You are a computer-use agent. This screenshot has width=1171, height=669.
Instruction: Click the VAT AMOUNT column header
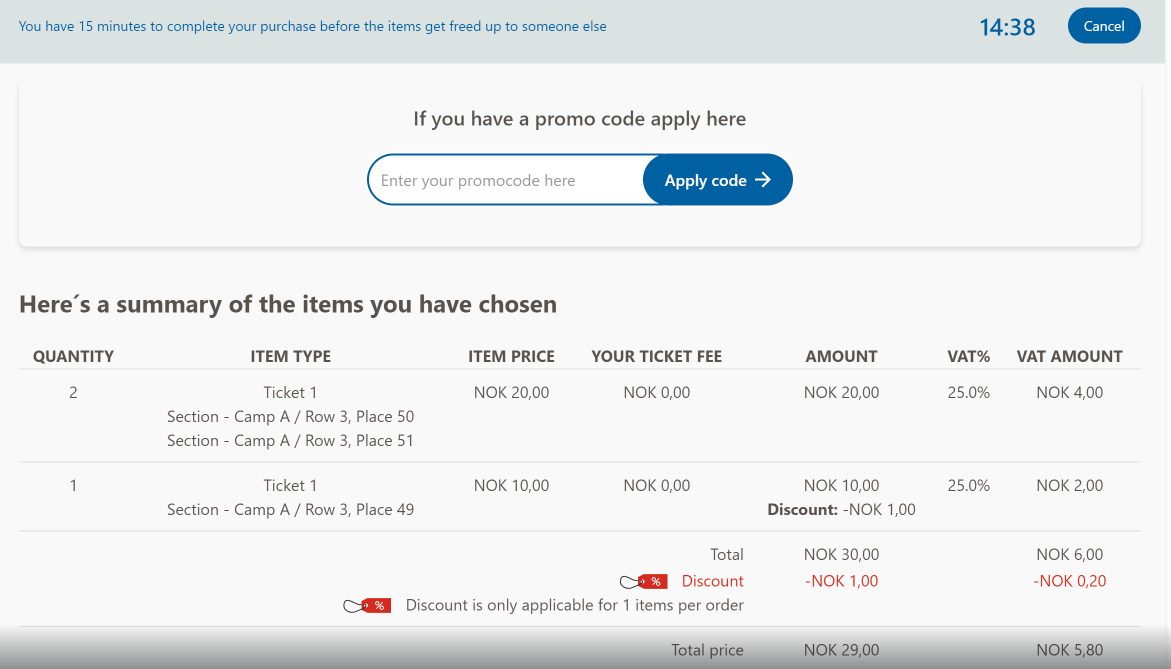[x=1069, y=356]
